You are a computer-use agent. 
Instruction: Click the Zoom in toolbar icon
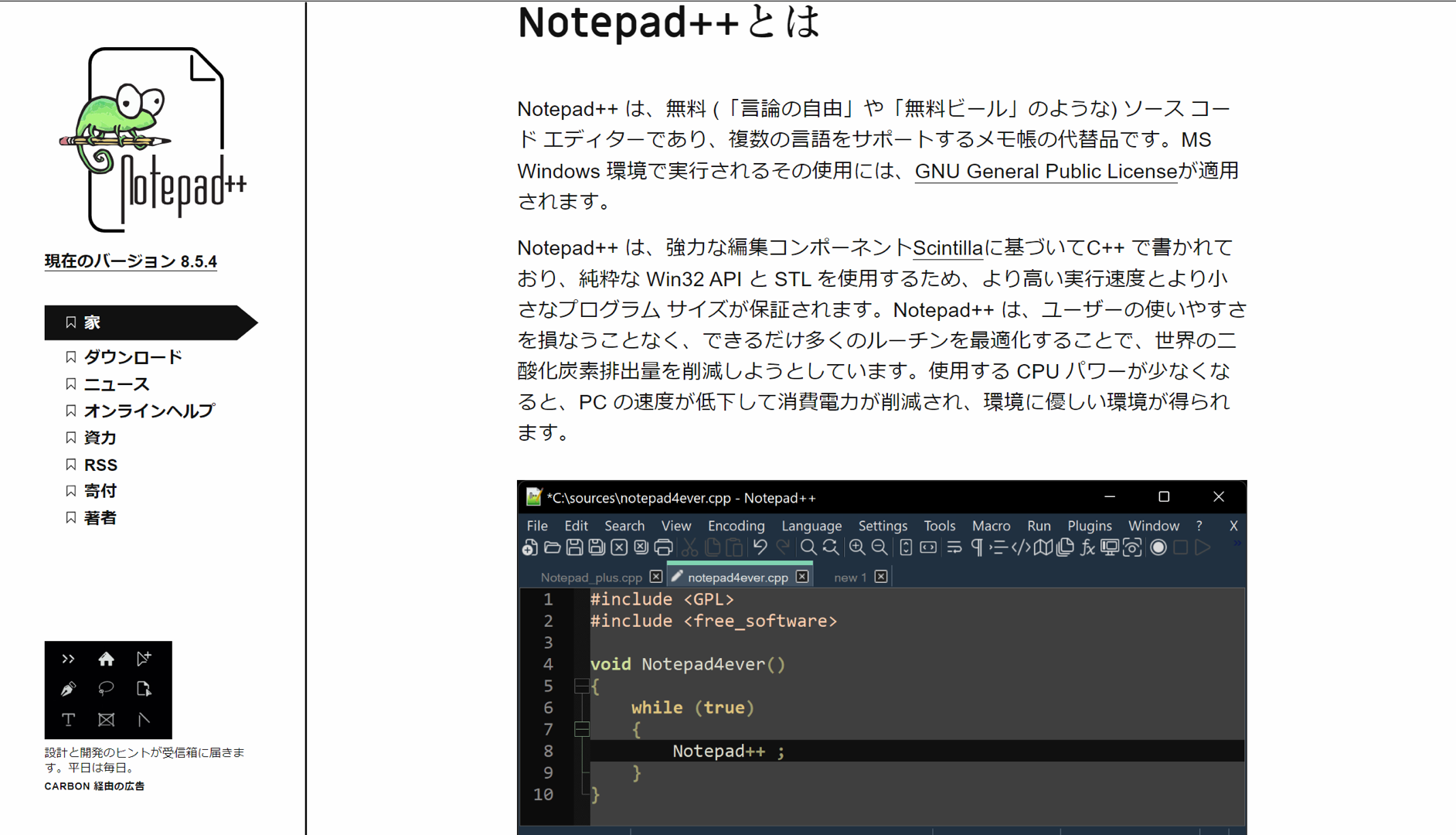[x=857, y=548]
